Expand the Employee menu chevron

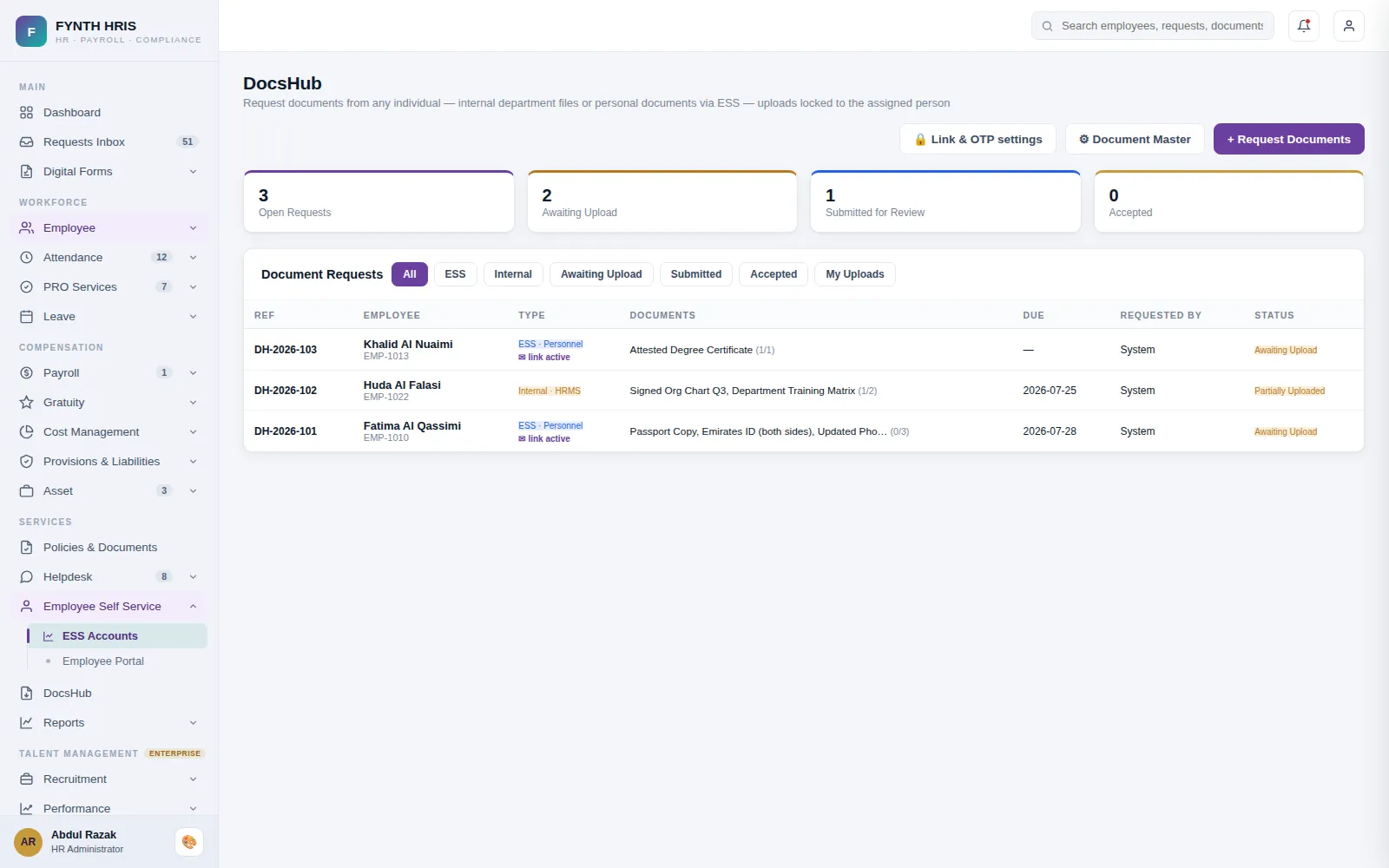tap(193, 228)
